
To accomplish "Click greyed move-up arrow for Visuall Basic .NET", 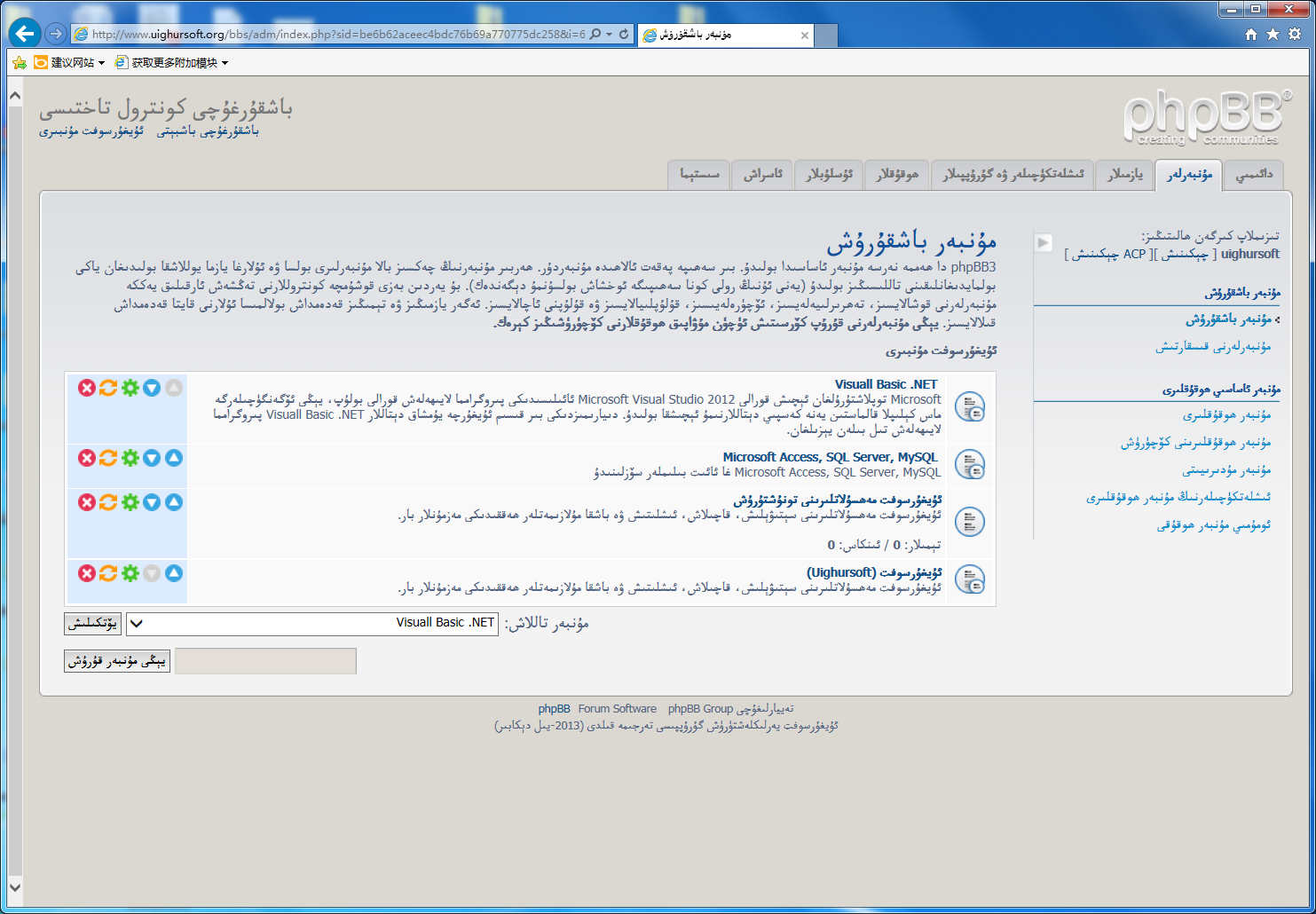I will point(174,388).
